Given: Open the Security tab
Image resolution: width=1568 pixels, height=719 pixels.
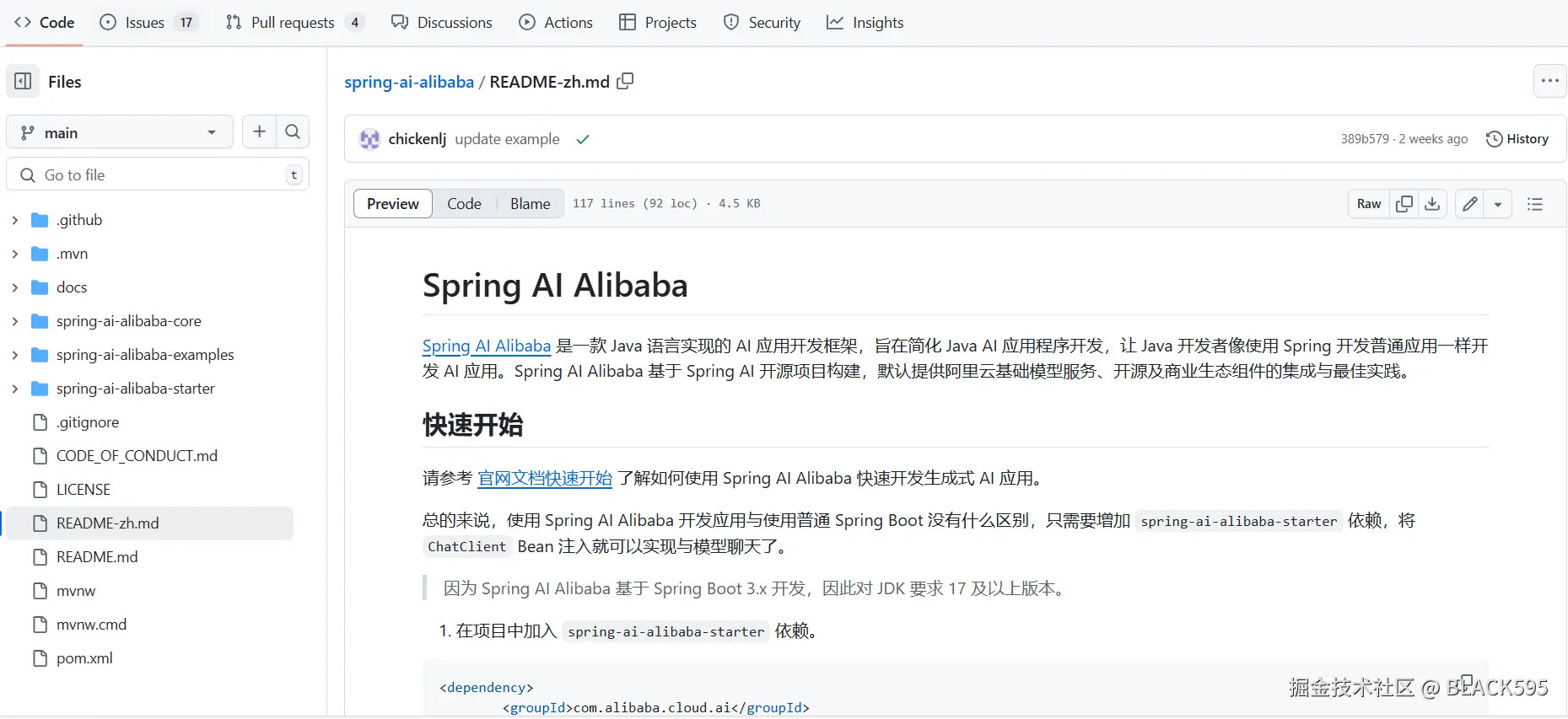Looking at the screenshot, I should pyautogui.click(x=762, y=23).
